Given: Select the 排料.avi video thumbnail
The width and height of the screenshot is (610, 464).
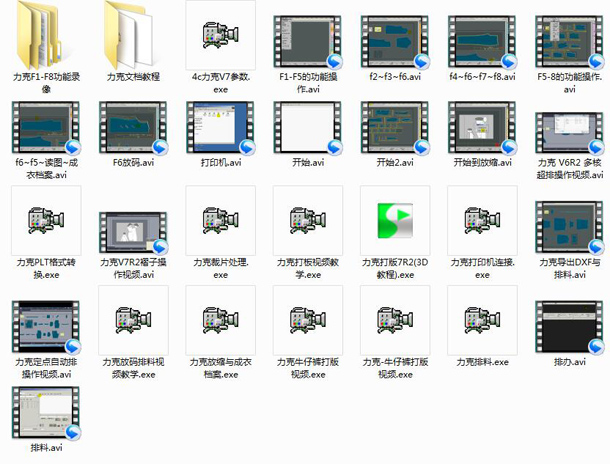Looking at the screenshot, I should coord(46,413).
